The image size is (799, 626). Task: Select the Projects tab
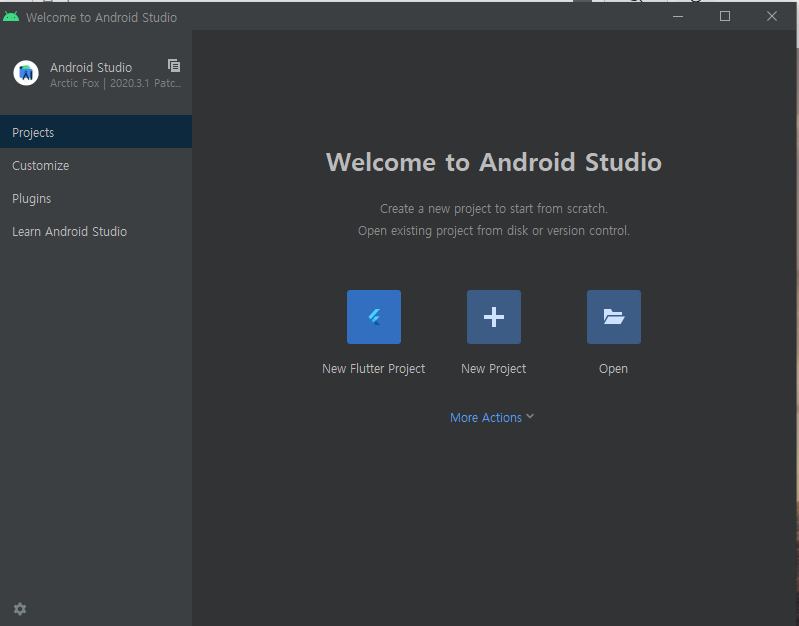96,132
